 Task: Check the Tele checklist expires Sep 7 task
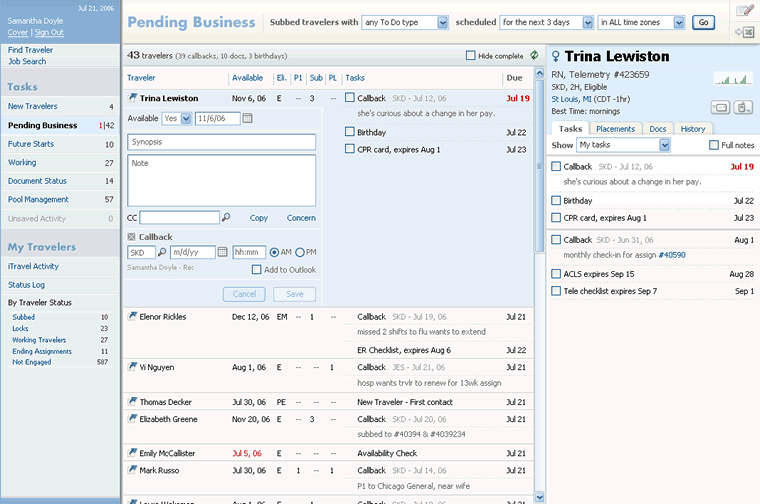click(x=556, y=291)
